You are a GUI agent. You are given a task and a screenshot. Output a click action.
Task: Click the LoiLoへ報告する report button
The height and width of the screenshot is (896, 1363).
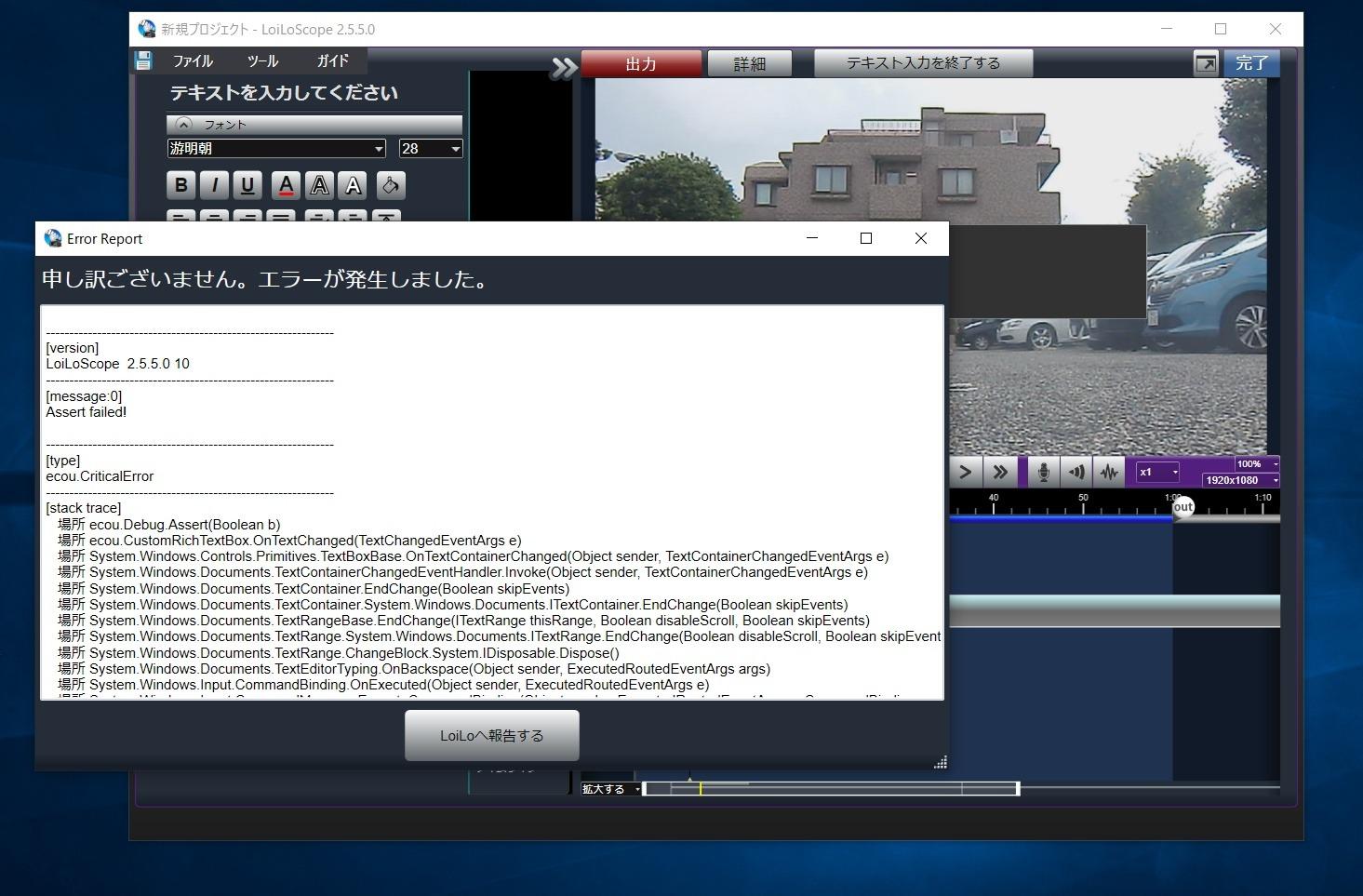[491, 734]
